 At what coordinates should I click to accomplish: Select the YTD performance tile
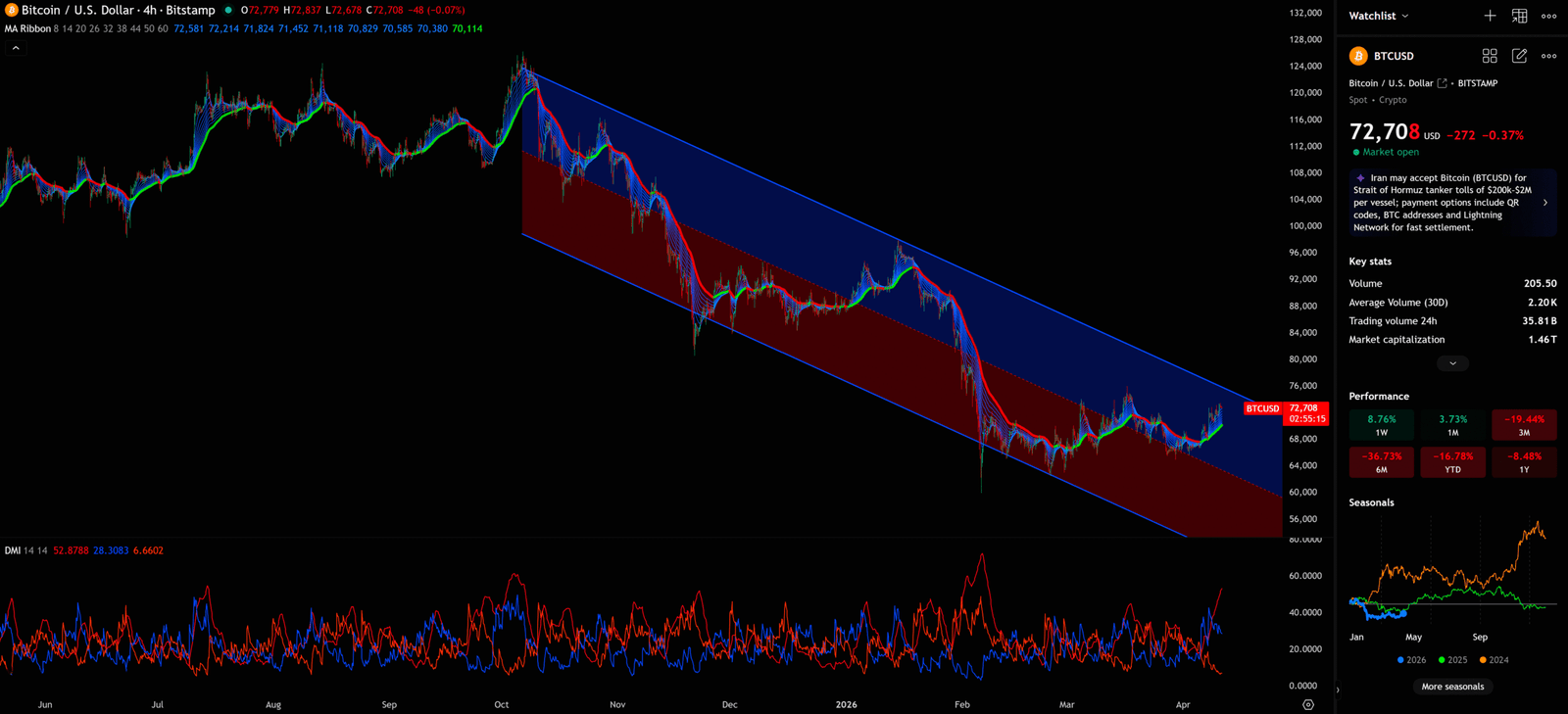[x=1452, y=462]
